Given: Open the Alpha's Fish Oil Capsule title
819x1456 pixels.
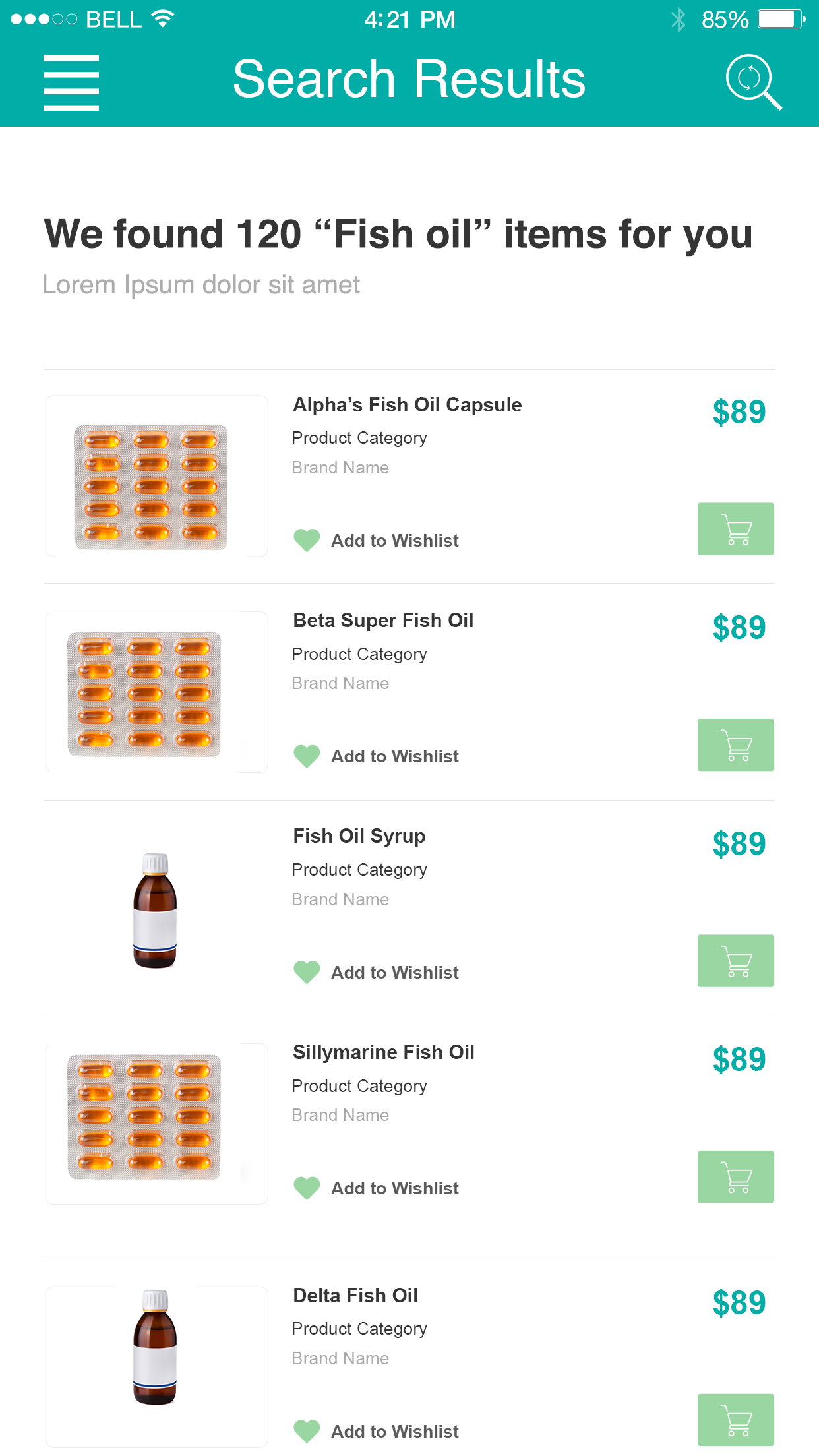Looking at the screenshot, I should coord(407,405).
